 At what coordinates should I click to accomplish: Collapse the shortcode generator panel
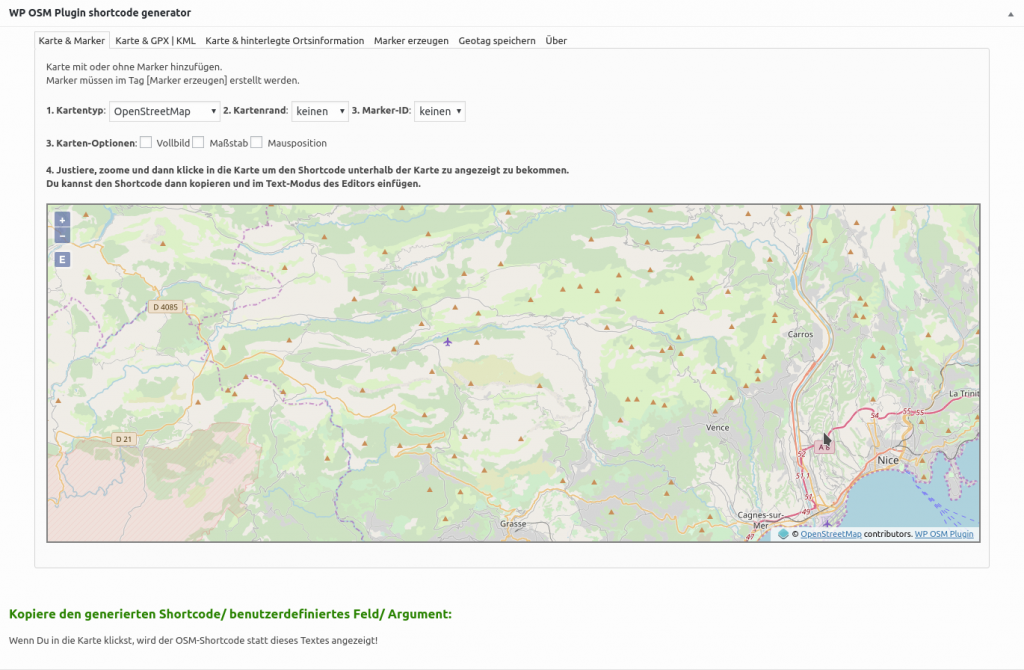pos(1012,13)
